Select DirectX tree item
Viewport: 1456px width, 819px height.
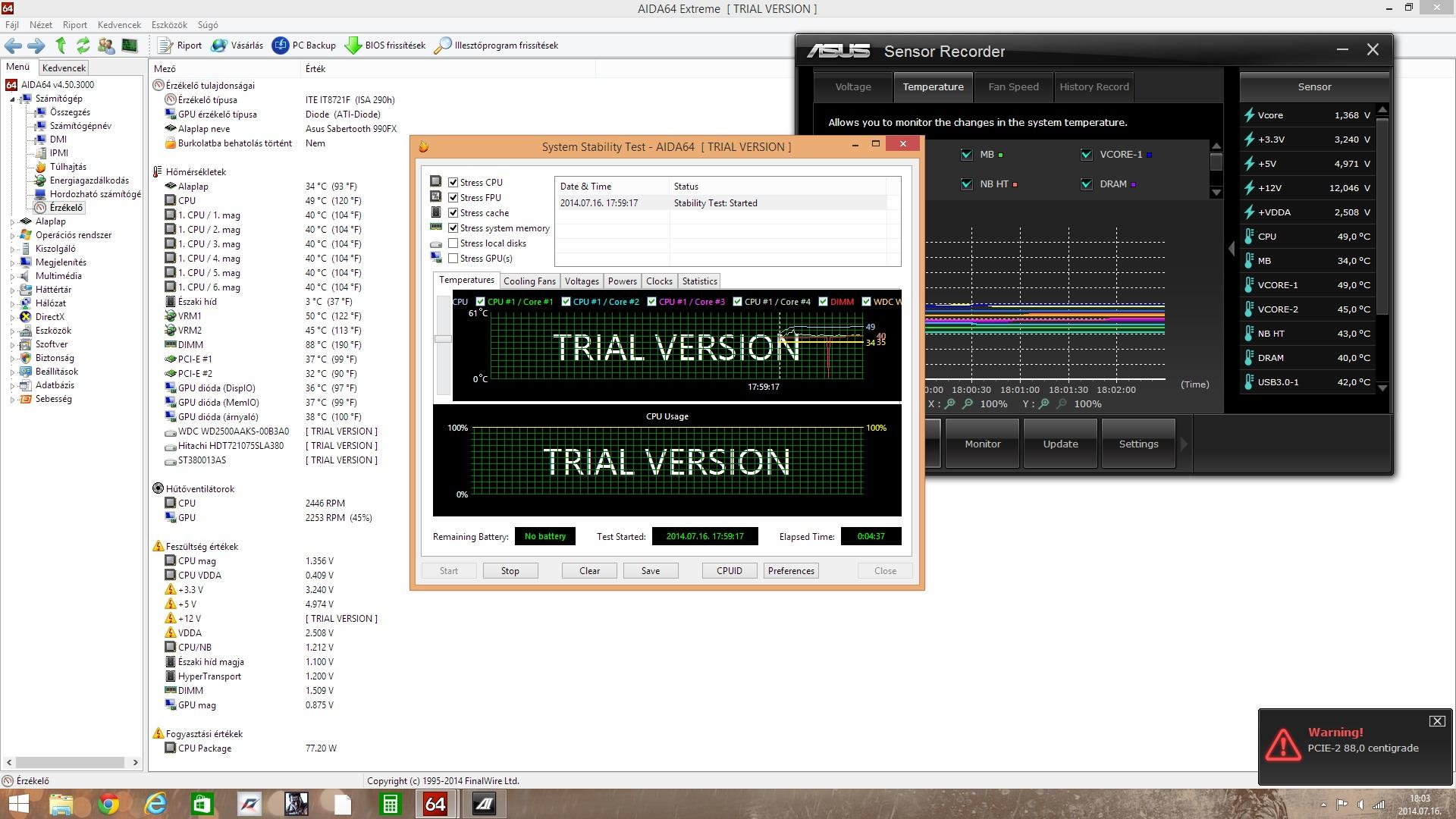[50, 317]
